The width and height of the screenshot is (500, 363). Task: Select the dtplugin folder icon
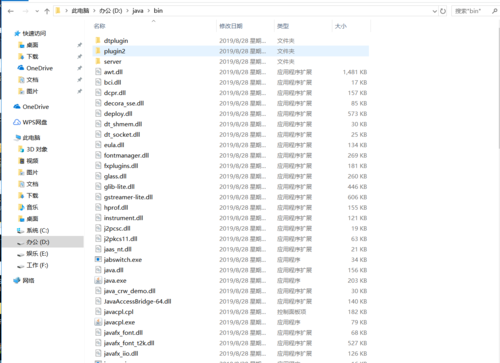click(98, 41)
